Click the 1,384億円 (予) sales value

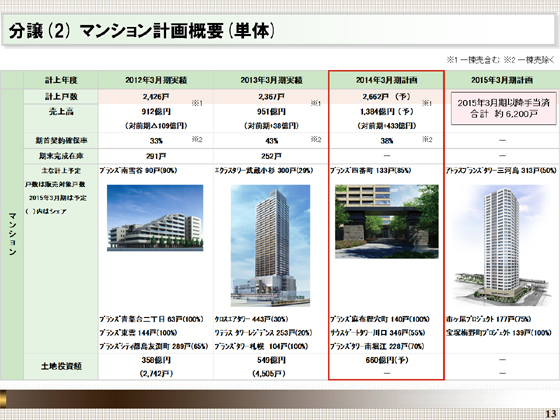pyautogui.click(x=387, y=112)
